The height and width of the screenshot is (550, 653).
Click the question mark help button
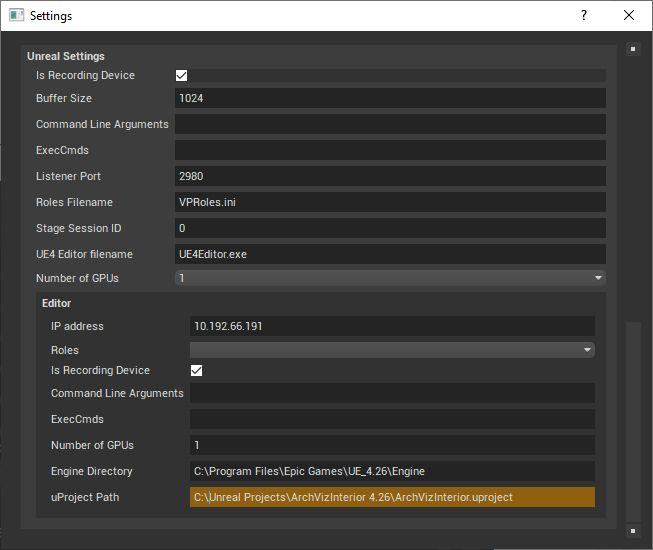pyautogui.click(x=583, y=16)
